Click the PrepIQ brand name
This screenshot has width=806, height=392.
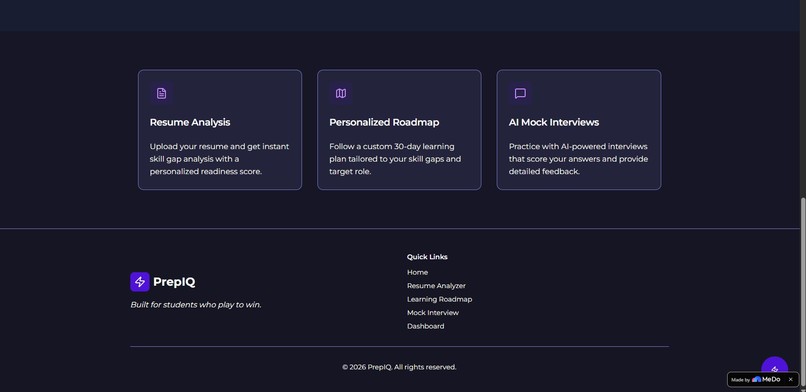click(174, 282)
